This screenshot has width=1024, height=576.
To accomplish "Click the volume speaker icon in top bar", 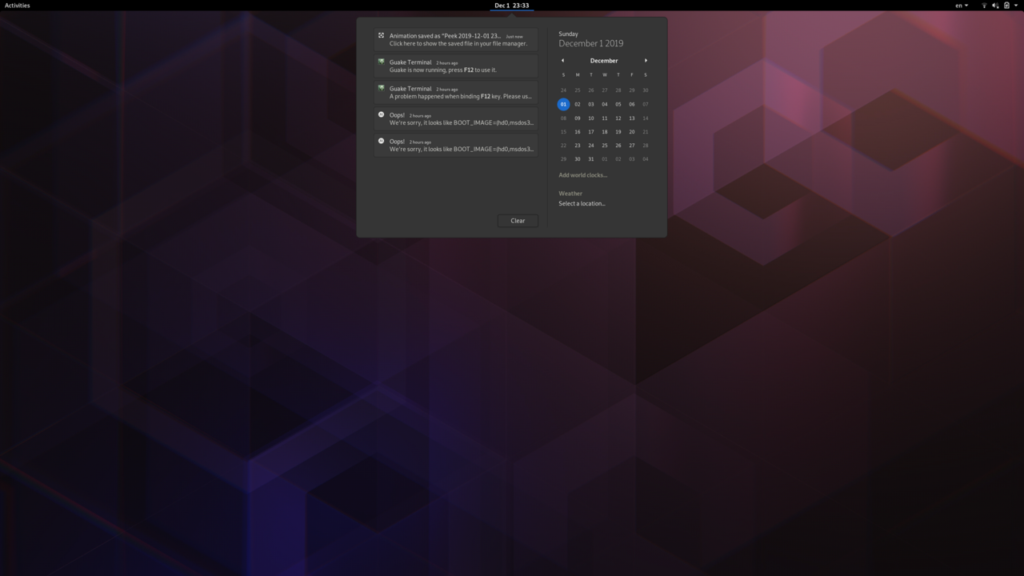I will (x=995, y=5).
